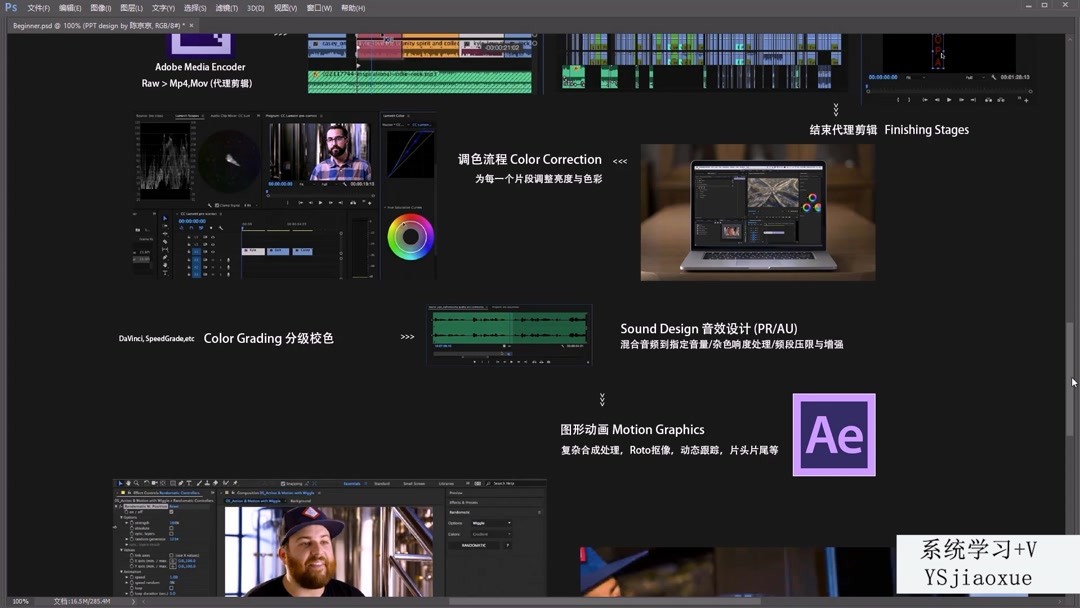
Task: Click the Lumetri color wheel
Action: click(409, 236)
